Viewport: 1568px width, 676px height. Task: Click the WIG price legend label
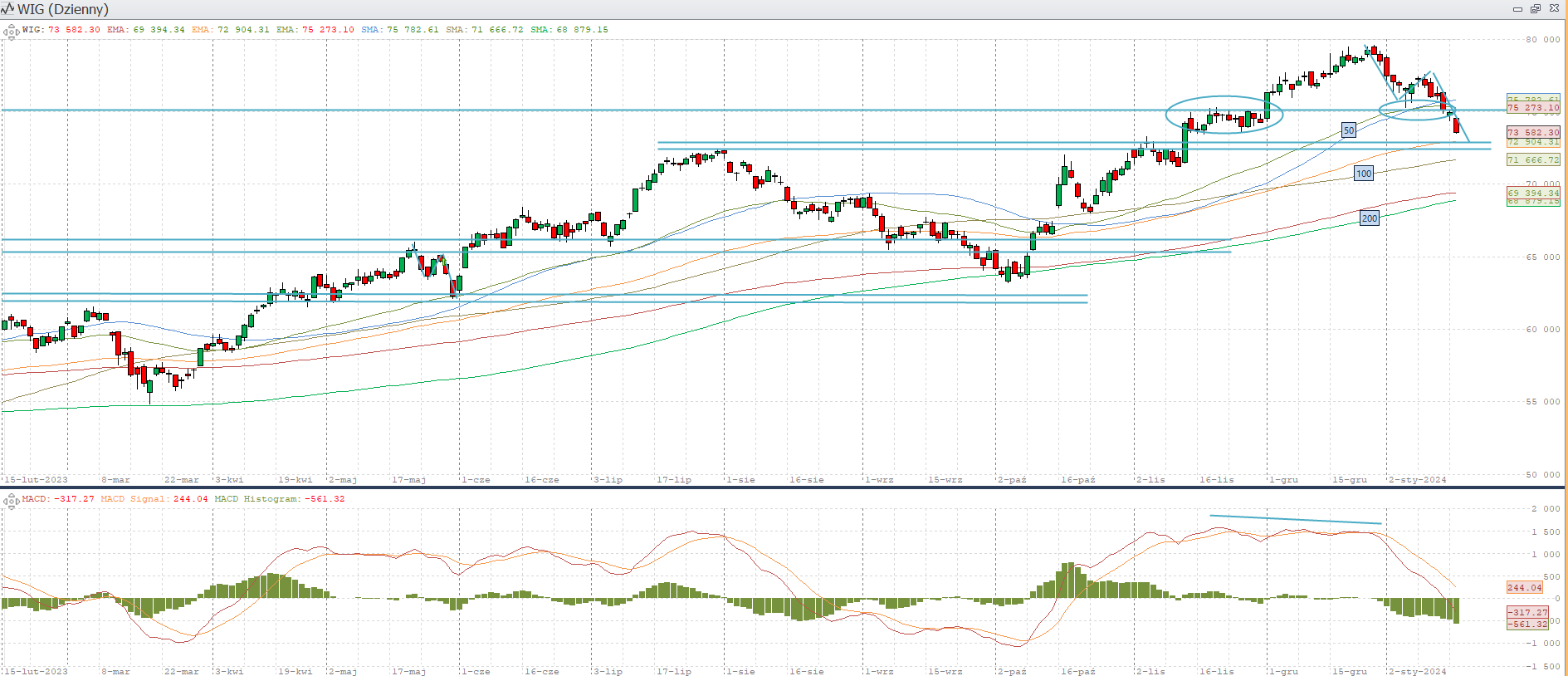click(61, 30)
